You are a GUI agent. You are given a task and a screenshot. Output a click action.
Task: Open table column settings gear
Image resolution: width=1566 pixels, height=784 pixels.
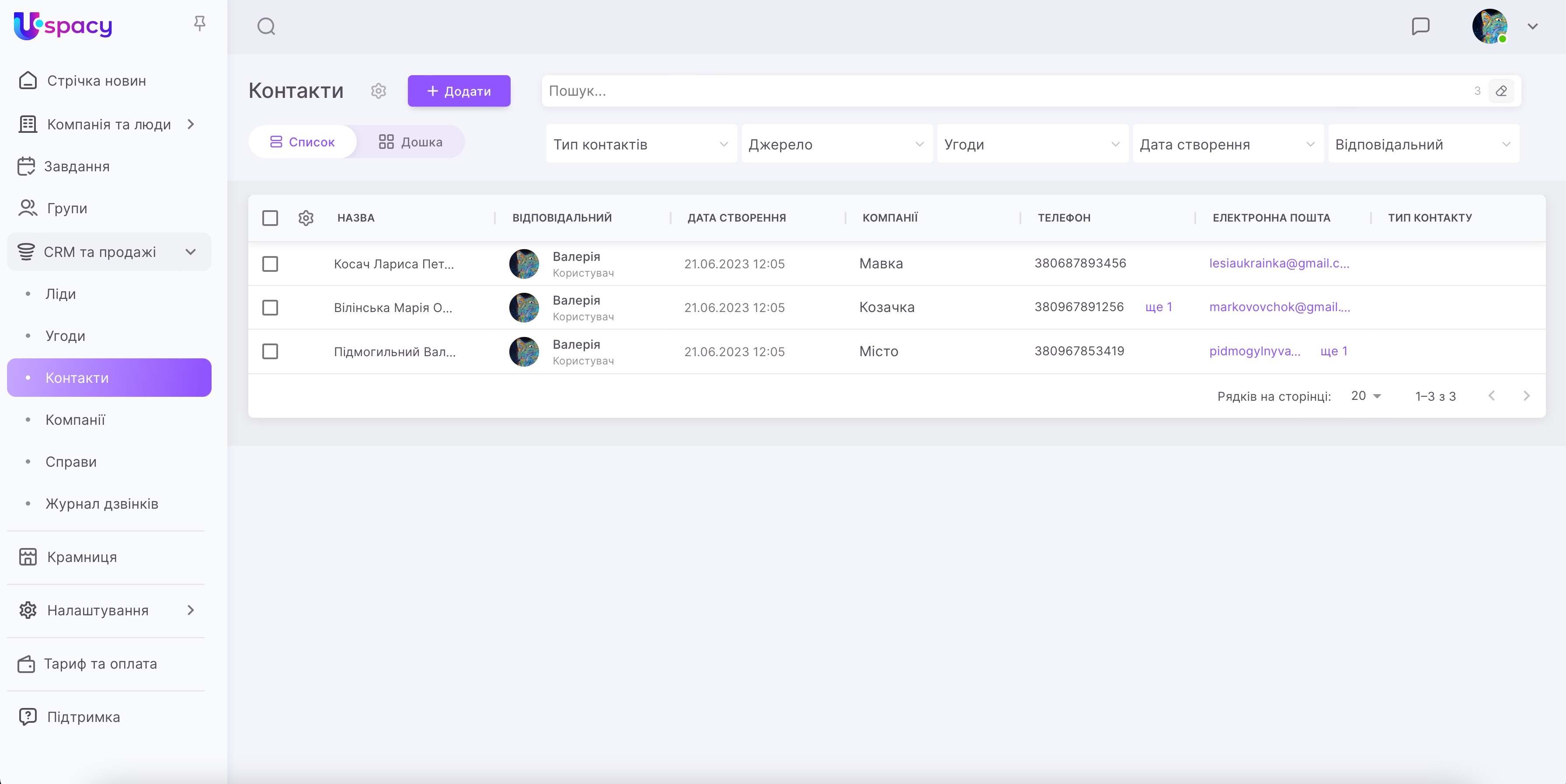click(306, 218)
